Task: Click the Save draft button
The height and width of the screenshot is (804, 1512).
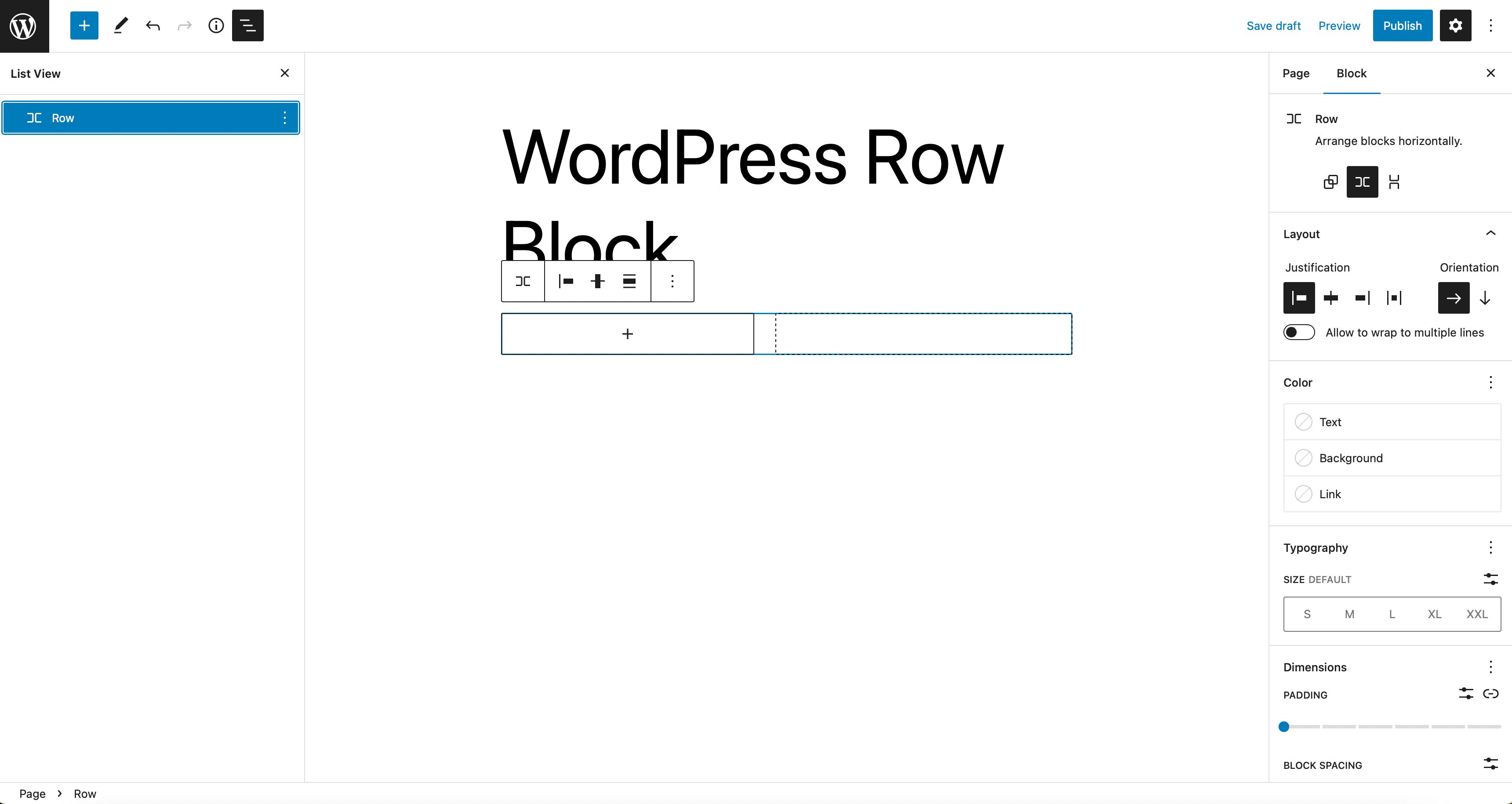Action: (1274, 25)
